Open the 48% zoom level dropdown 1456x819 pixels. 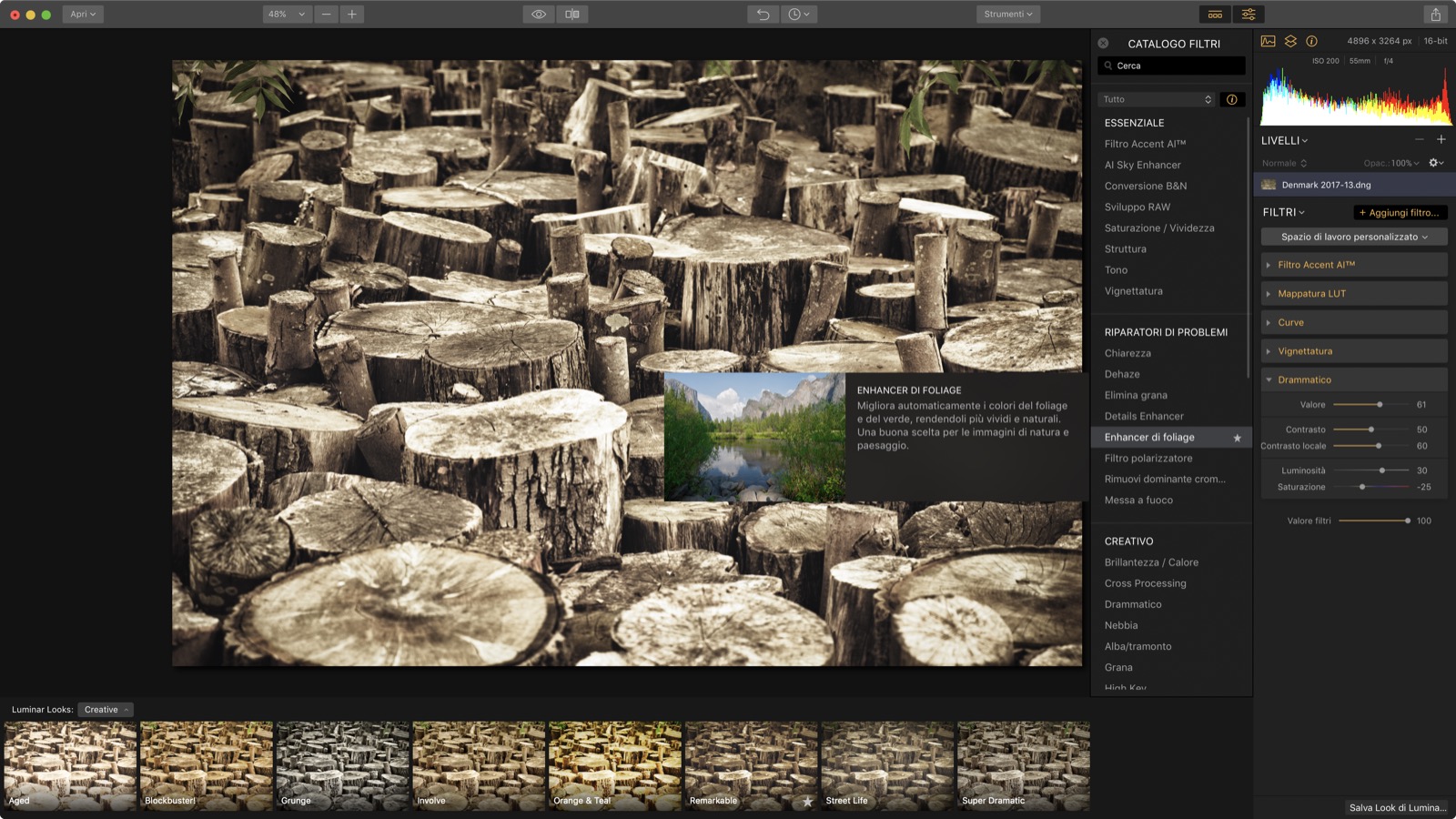pos(286,15)
